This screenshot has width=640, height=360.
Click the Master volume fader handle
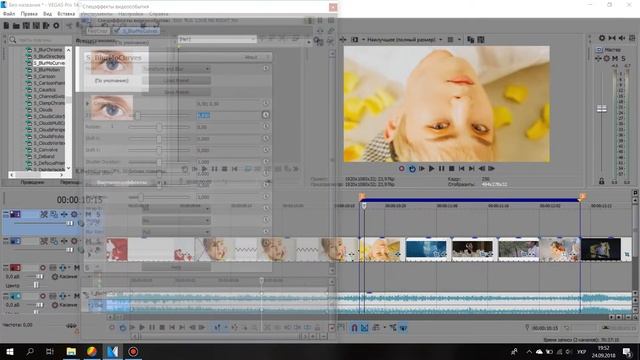pos(602,108)
